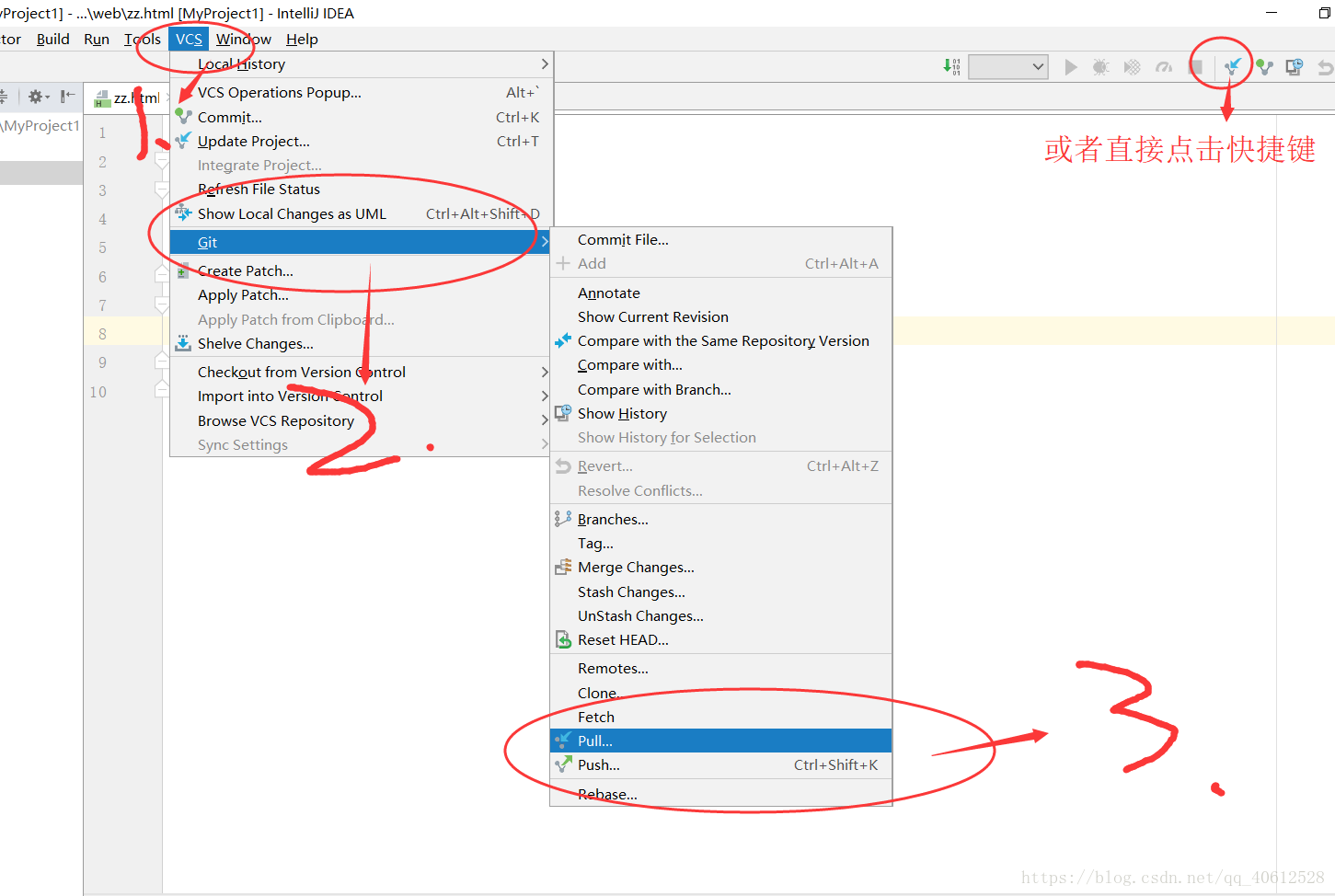Click the Shelve Changes icon
1335x896 pixels.
click(x=183, y=343)
